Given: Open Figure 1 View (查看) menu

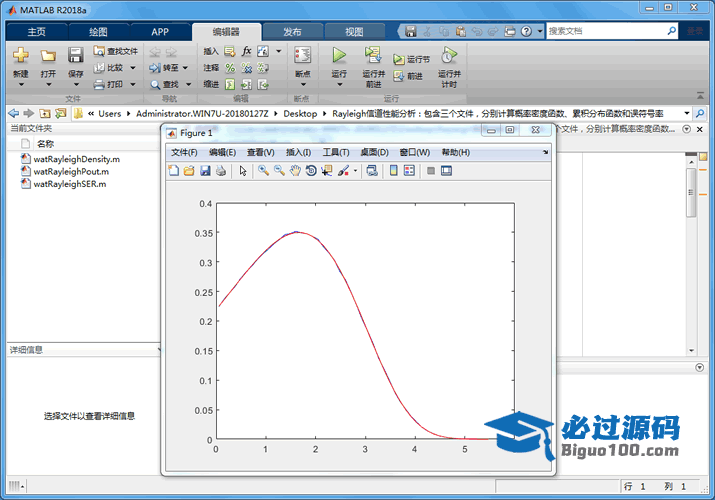Looking at the screenshot, I should [261, 152].
